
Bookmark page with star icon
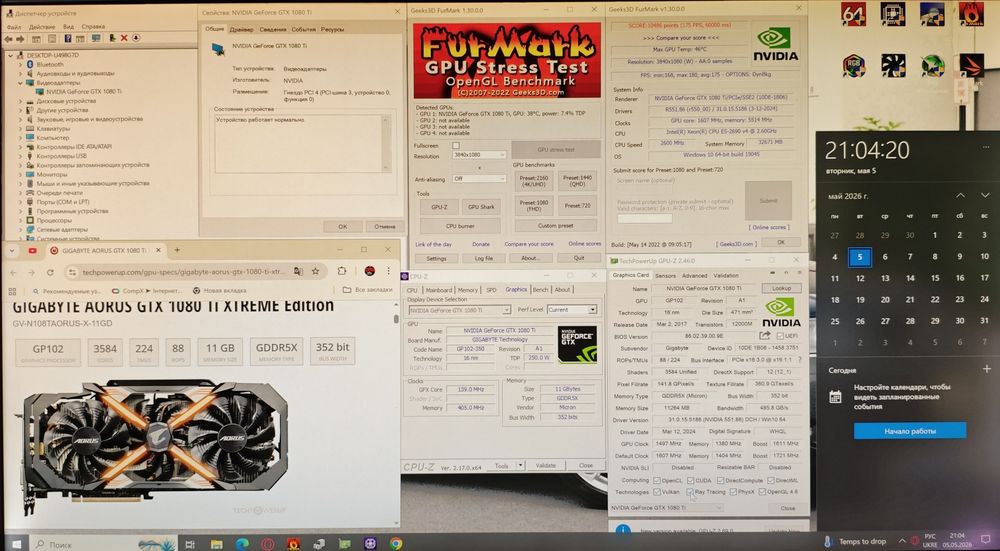315,271
